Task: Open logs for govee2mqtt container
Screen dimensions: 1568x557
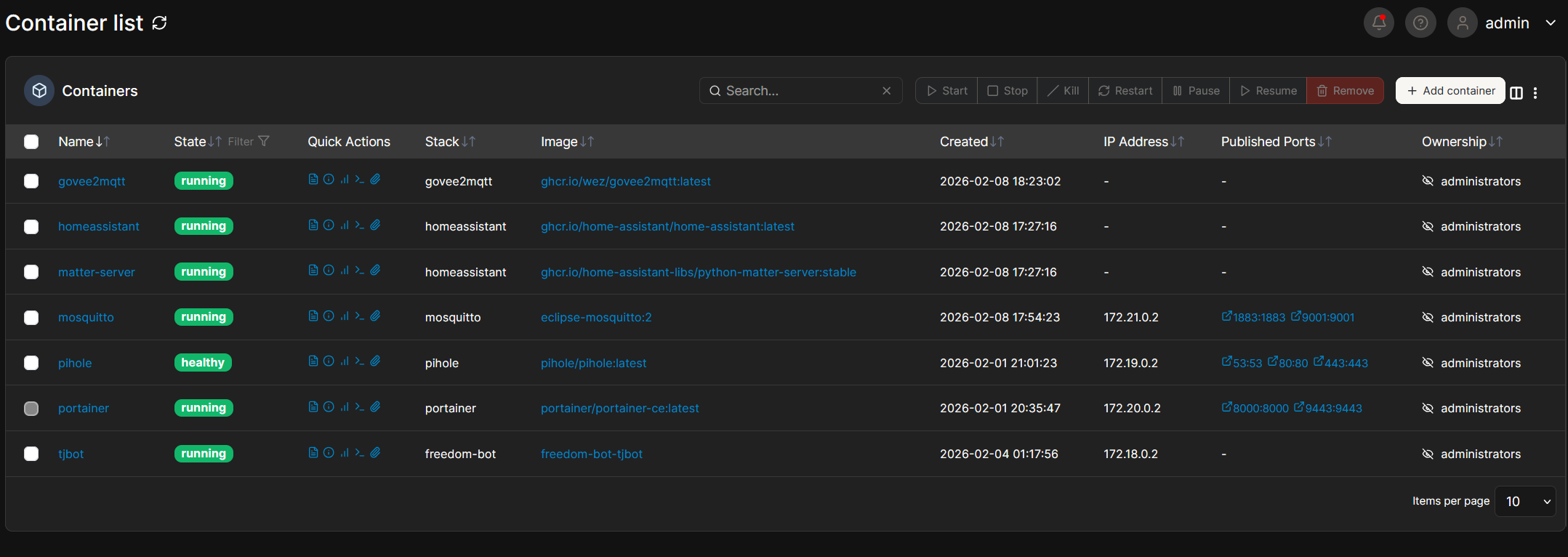Action: tap(313, 180)
